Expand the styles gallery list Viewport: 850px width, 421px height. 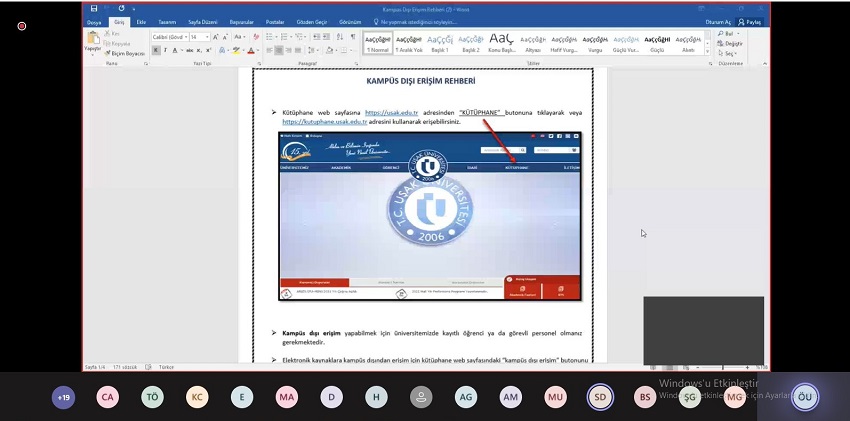click(707, 51)
